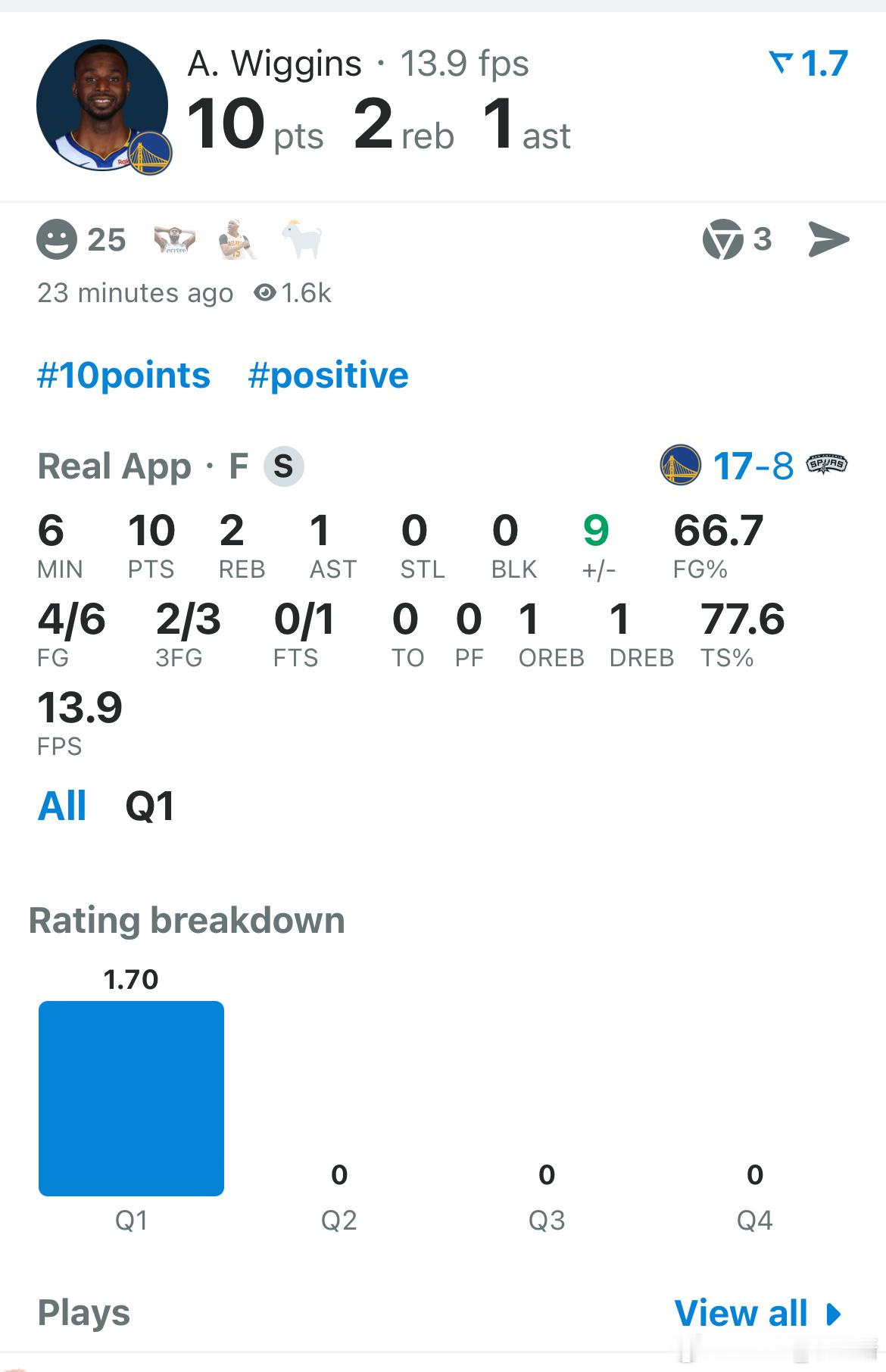Tap the celebrating player reaction sticker
The height and width of the screenshot is (1372, 886).
tap(237, 240)
